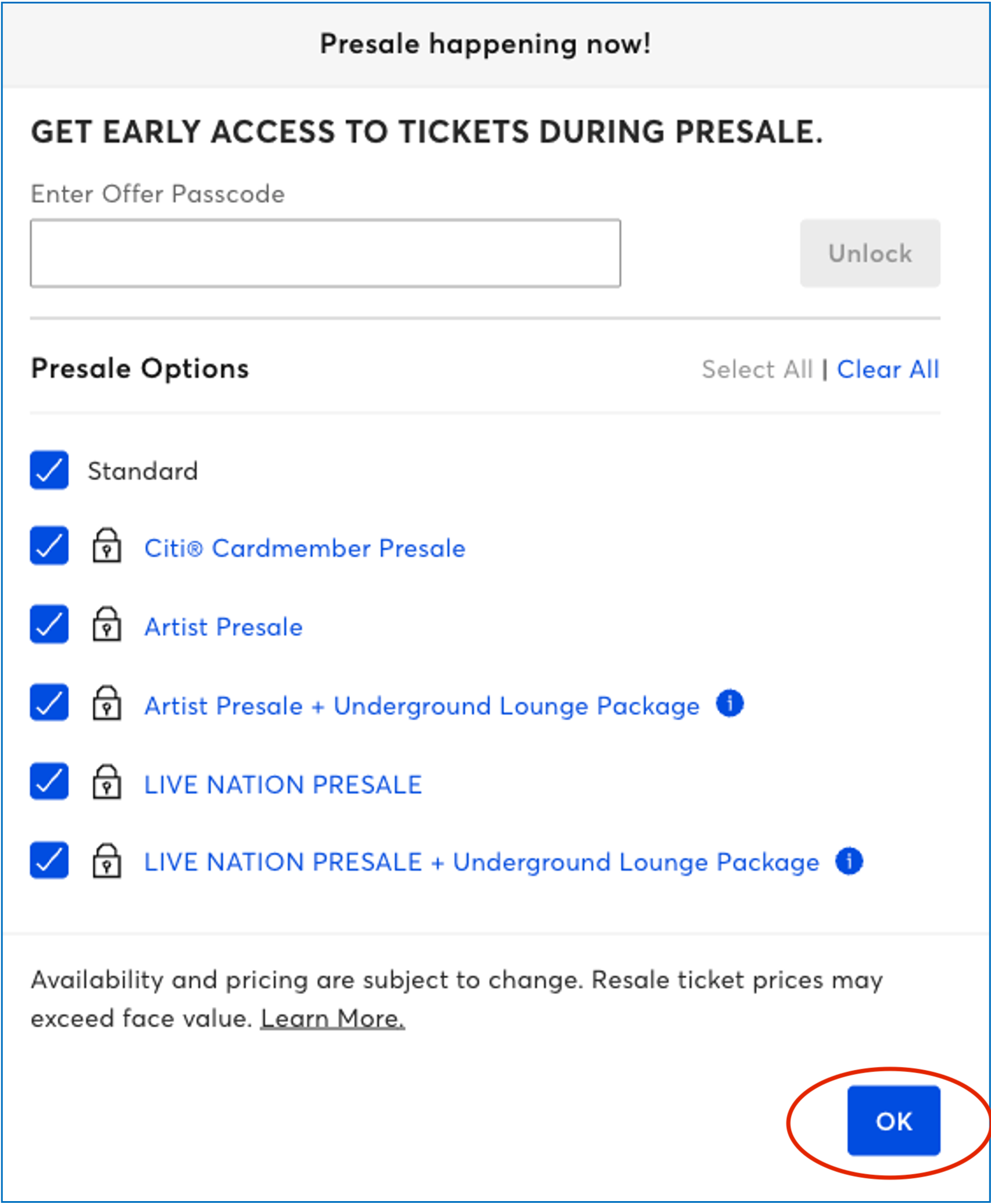Image resolution: width=991 pixels, height=1204 pixels.
Task: Open info tooltip for Artist Presale Underground Lounge Package
Action: [729, 703]
